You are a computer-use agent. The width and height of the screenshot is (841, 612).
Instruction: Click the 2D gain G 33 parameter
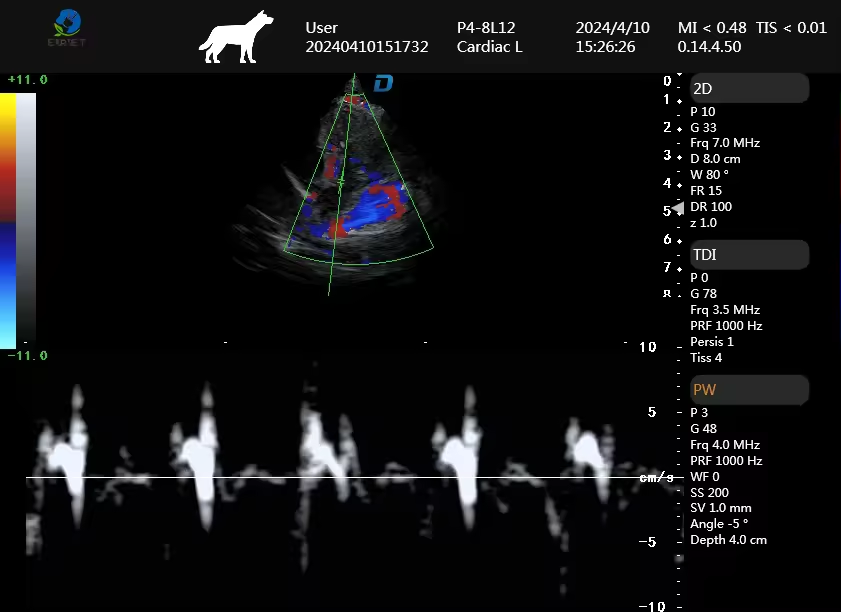click(703, 127)
